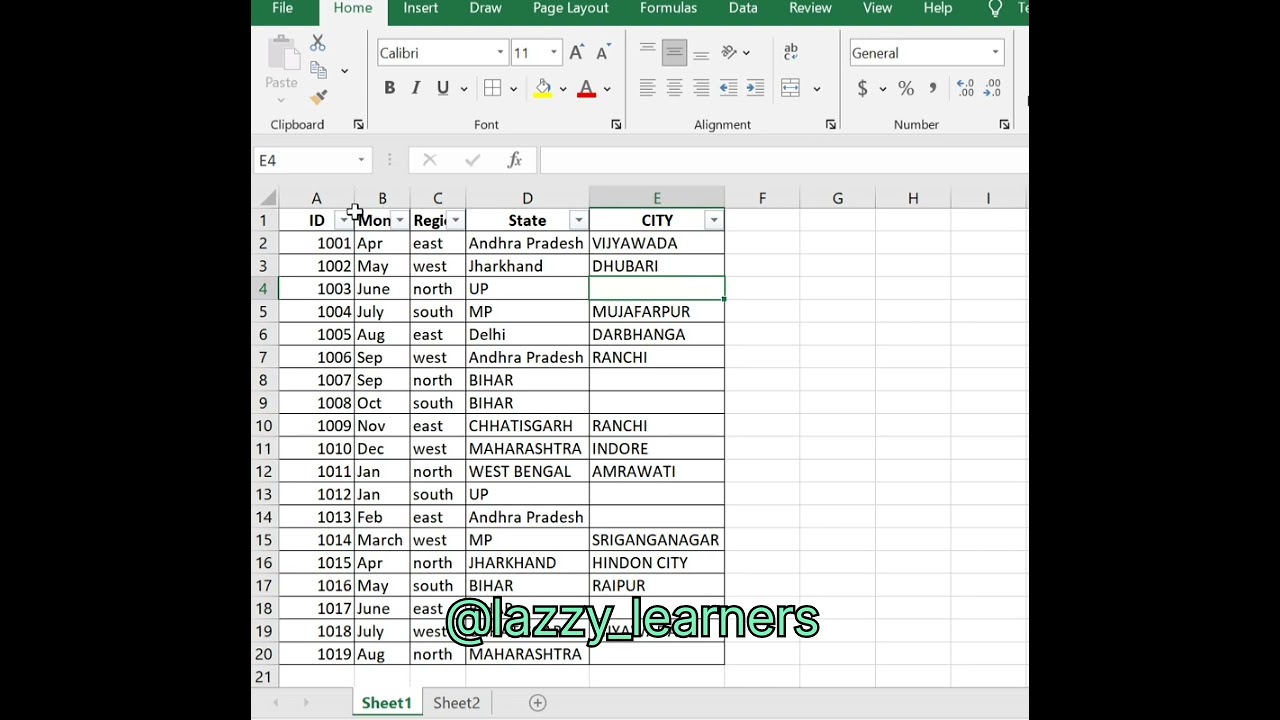Align text left in Alignment group
This screenshot has width=1280, height=720.
tap(648, 88)
